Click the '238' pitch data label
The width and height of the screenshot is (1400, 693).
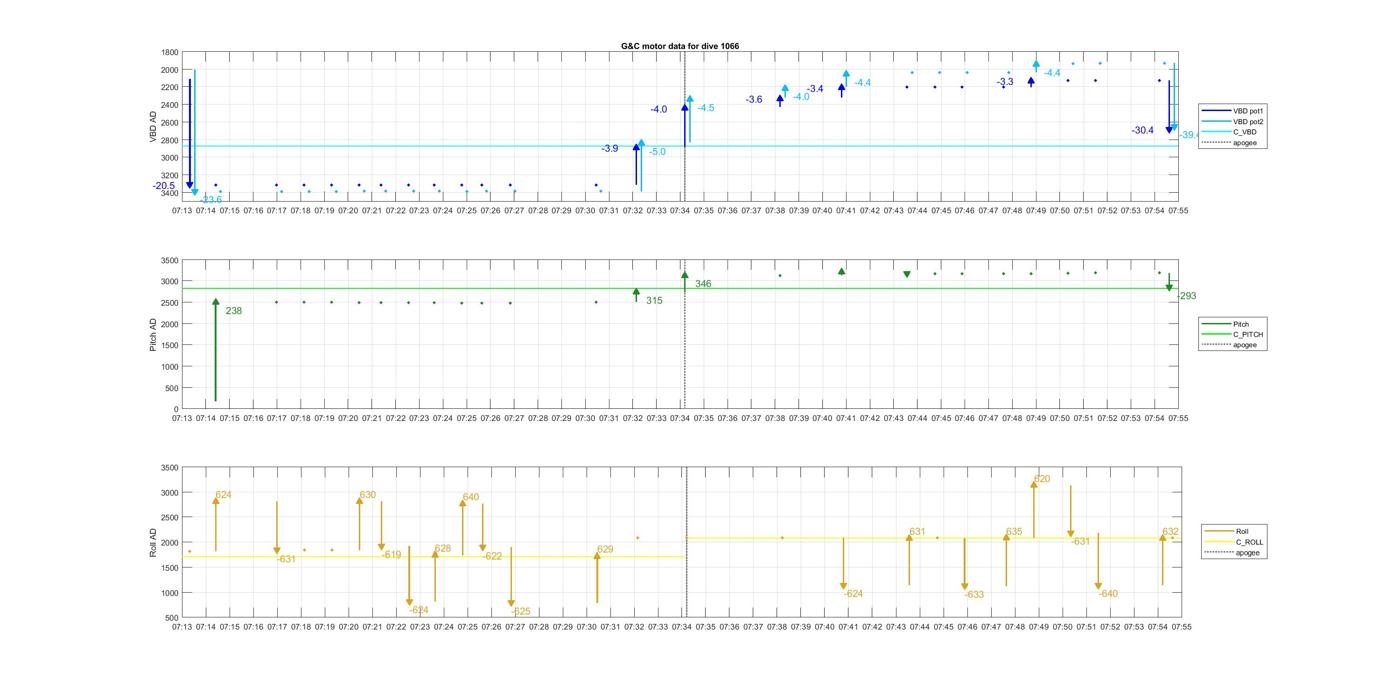[234, 311]
